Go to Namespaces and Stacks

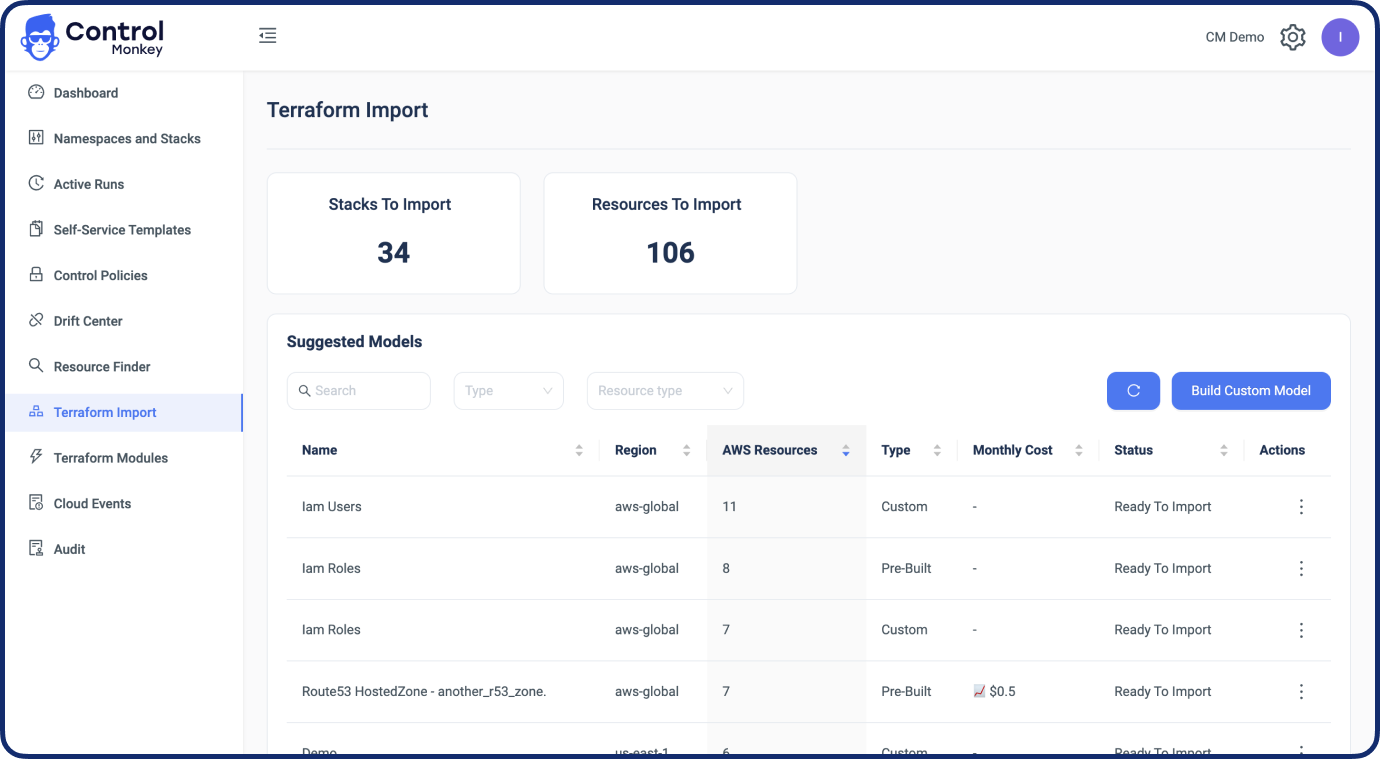click(127, 139)
